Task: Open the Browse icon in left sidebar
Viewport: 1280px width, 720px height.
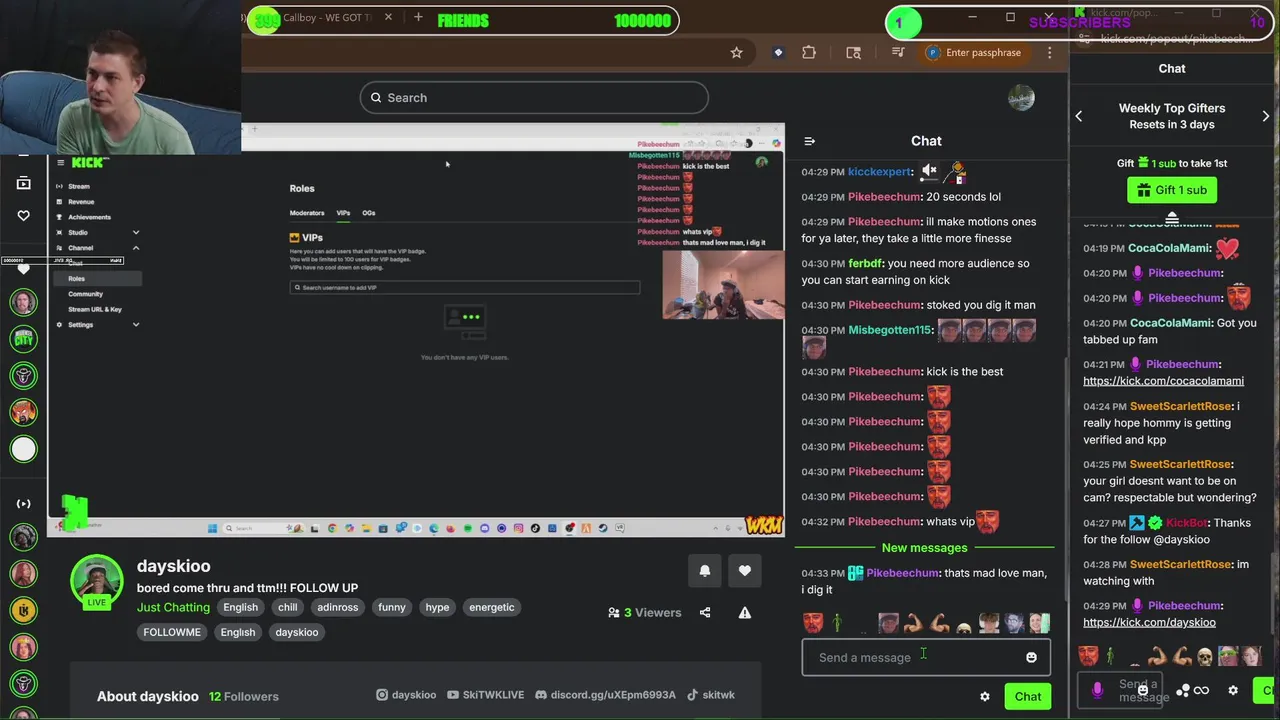Action: 24,183
